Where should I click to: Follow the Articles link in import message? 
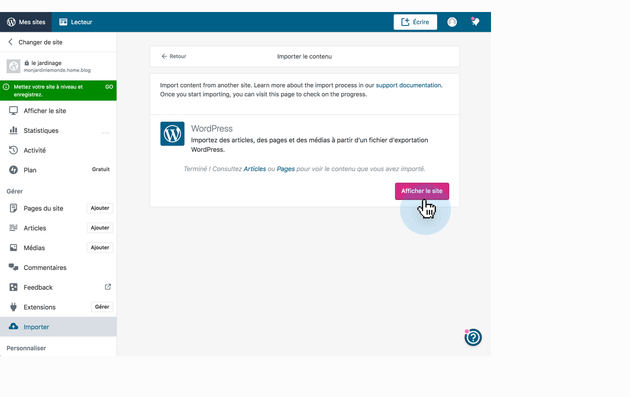[255, 169]
